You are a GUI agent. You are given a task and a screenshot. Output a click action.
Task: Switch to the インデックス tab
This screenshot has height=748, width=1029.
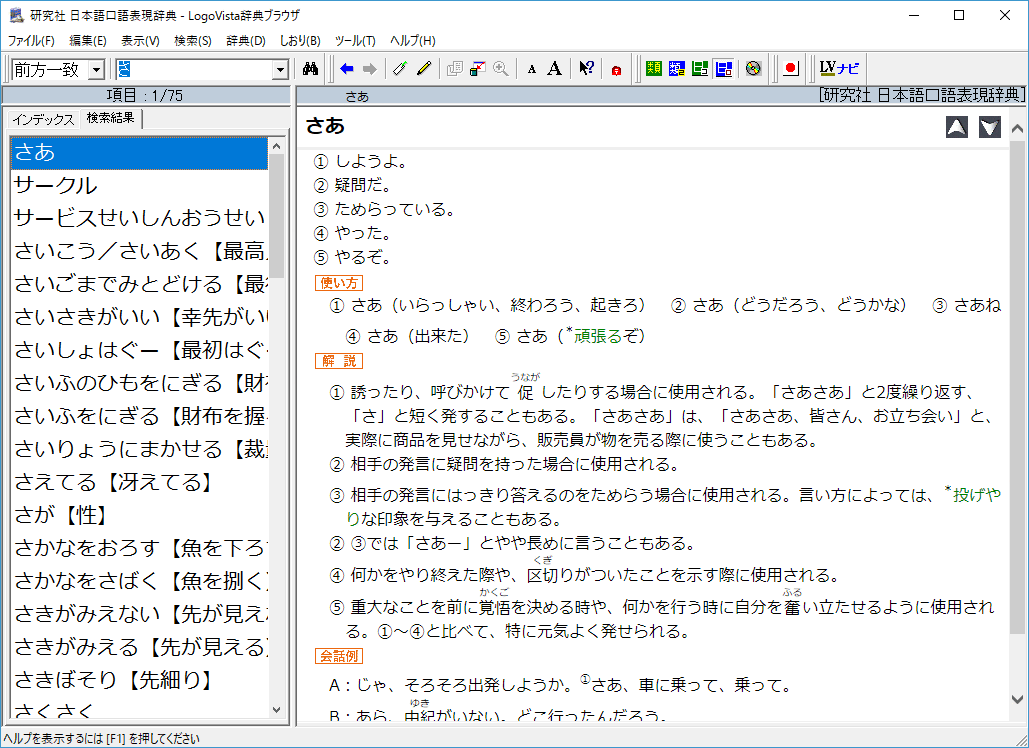coord(43,119)
